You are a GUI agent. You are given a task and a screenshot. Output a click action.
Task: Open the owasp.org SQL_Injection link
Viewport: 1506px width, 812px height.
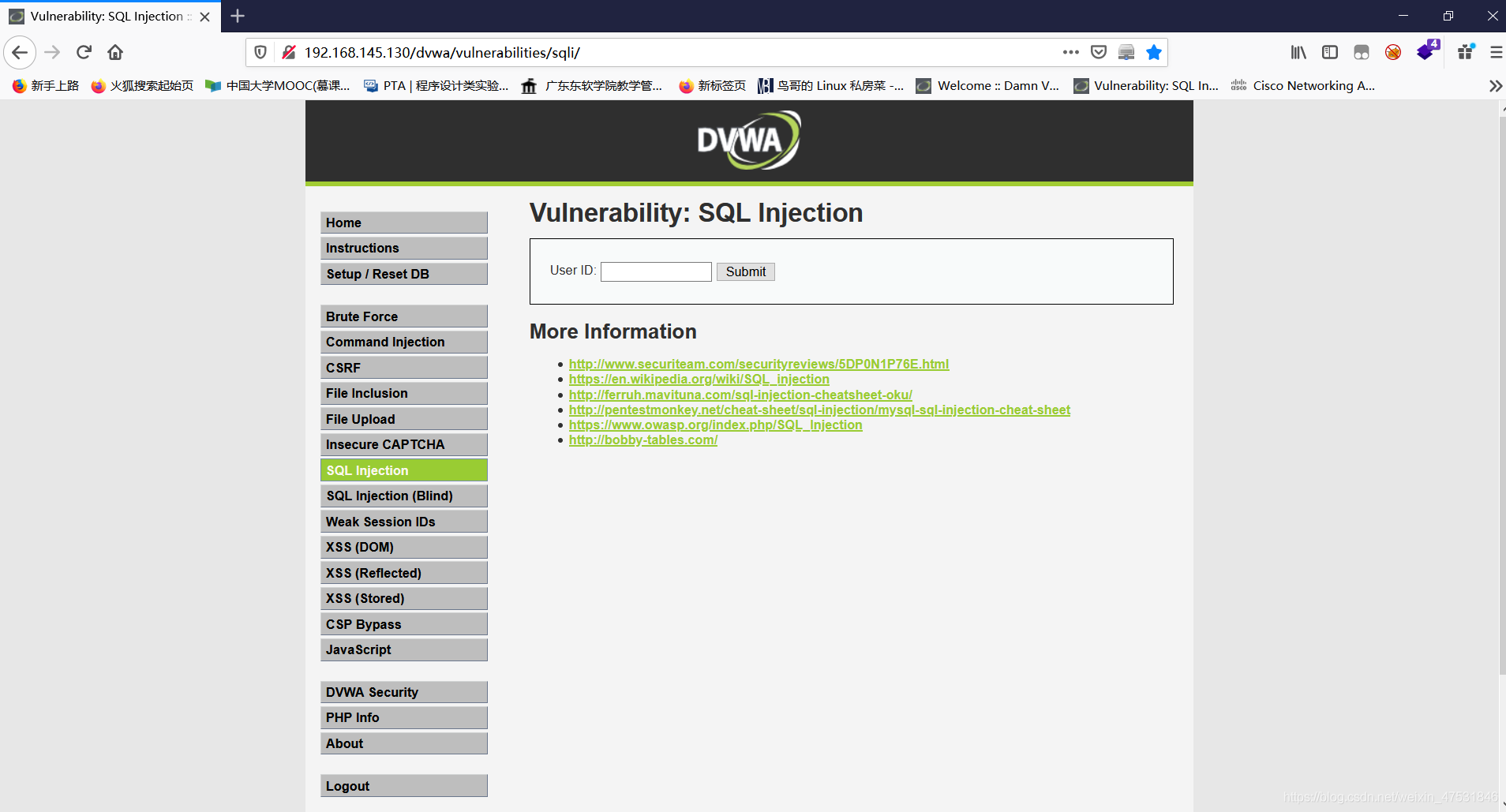point(715,425)
